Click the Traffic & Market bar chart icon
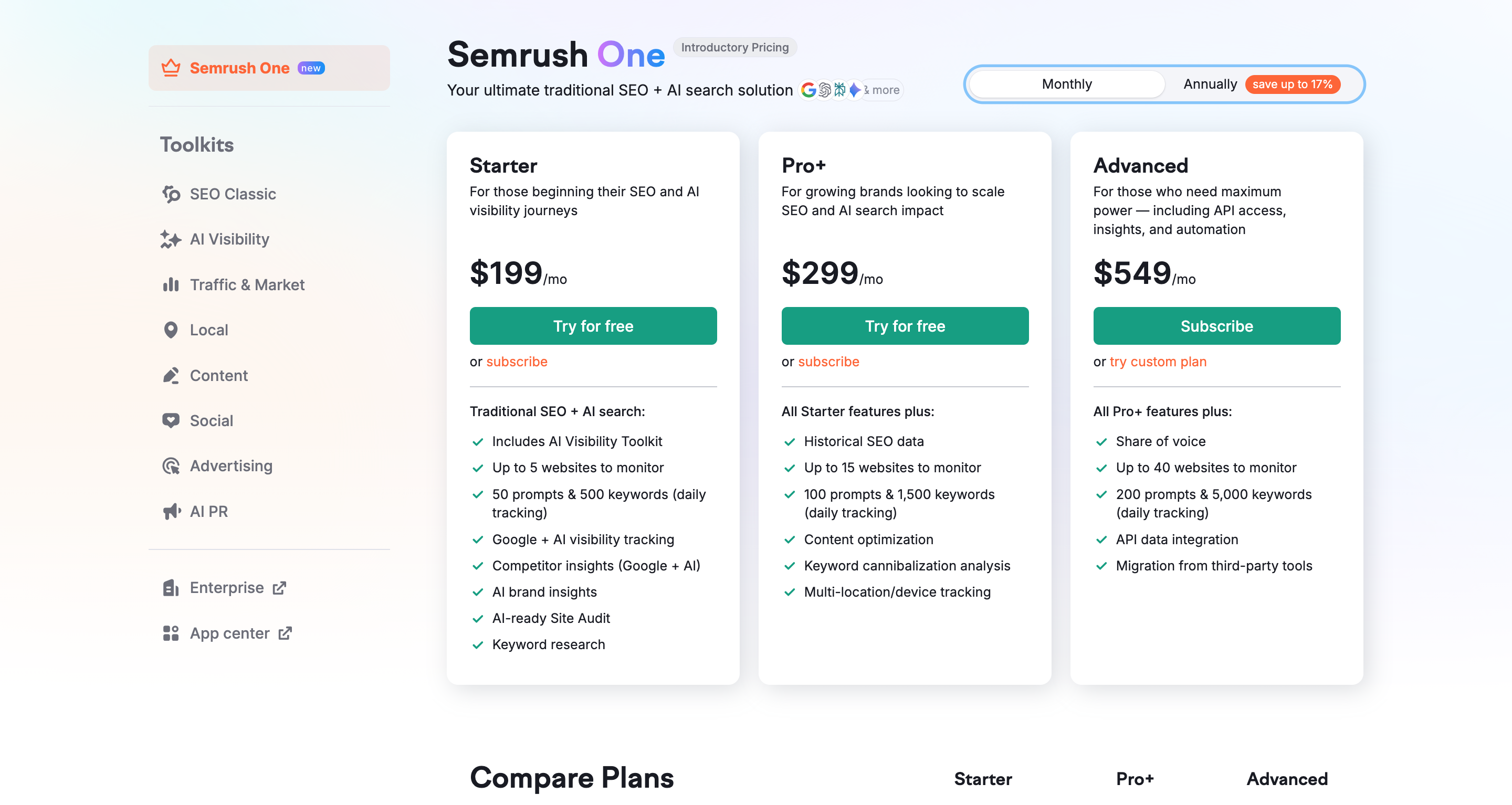 pyautogui.click(x=171, y=285)
